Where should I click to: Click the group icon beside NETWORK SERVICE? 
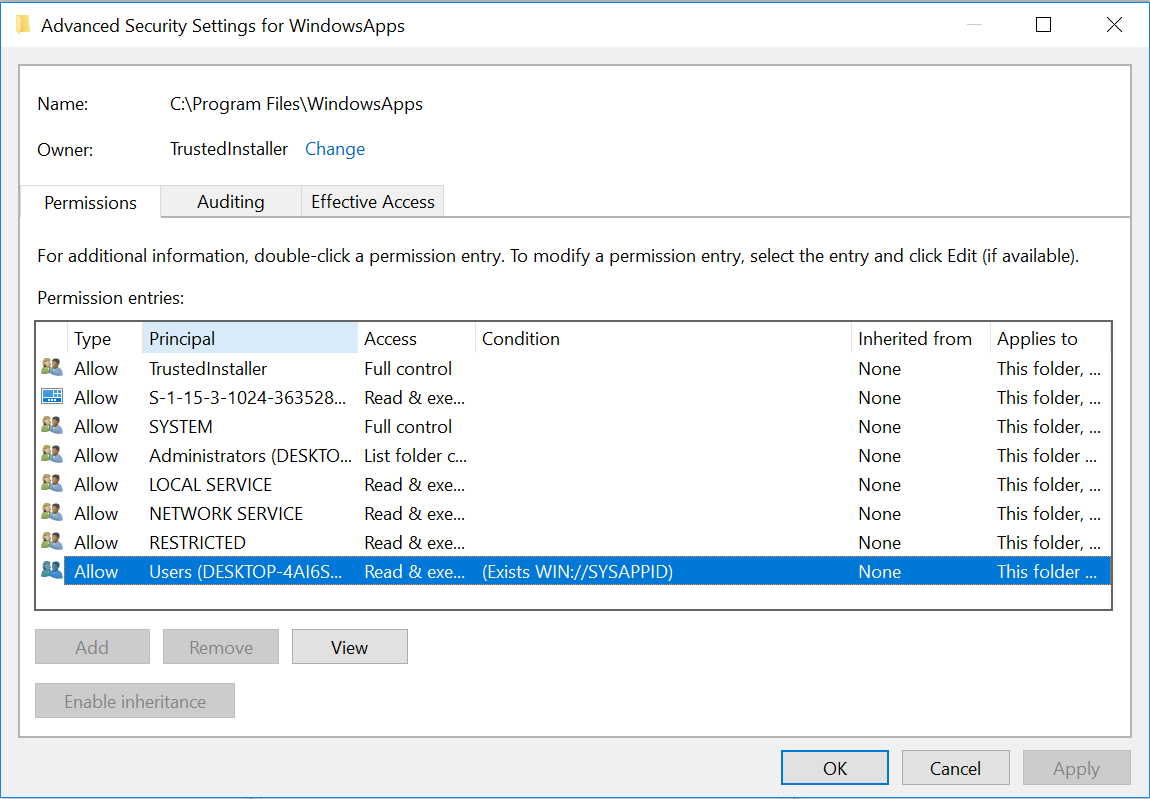click(51, 513)
